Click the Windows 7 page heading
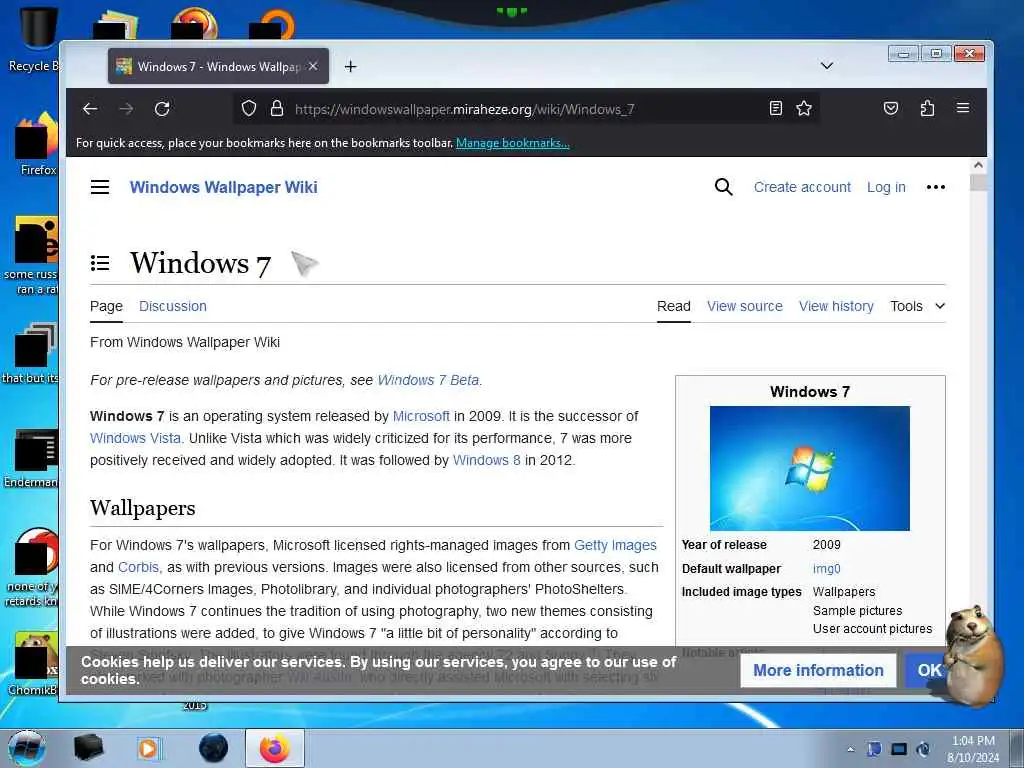 [x=200, y=263]
